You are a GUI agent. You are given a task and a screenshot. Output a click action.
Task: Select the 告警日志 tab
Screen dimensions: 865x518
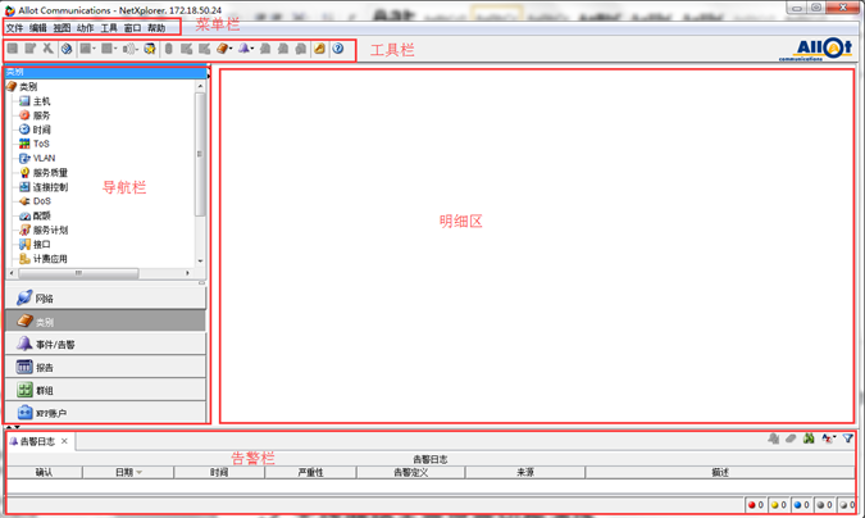(38, 441)
